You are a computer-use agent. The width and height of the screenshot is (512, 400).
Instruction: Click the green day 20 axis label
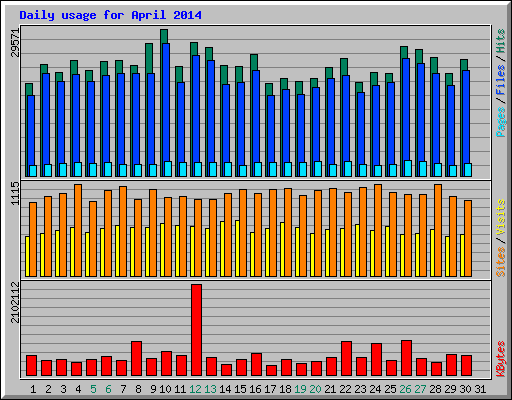315,389
